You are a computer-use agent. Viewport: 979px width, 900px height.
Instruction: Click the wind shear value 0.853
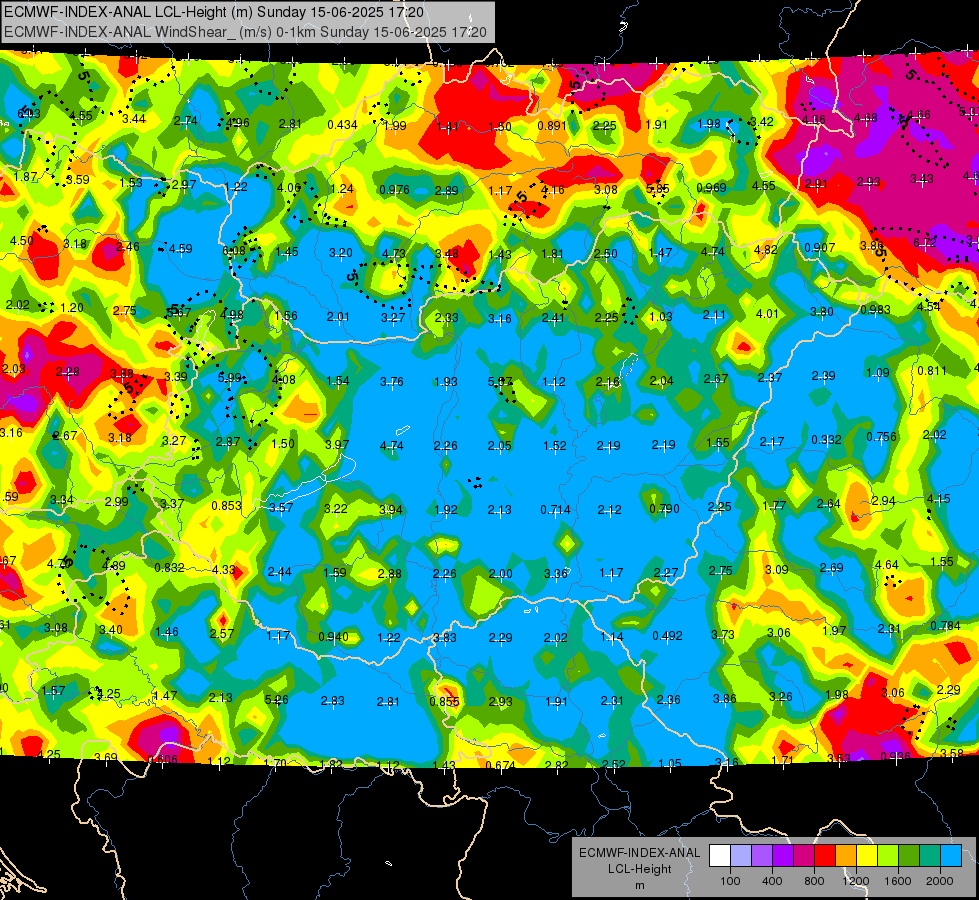[x=226, y=505]
